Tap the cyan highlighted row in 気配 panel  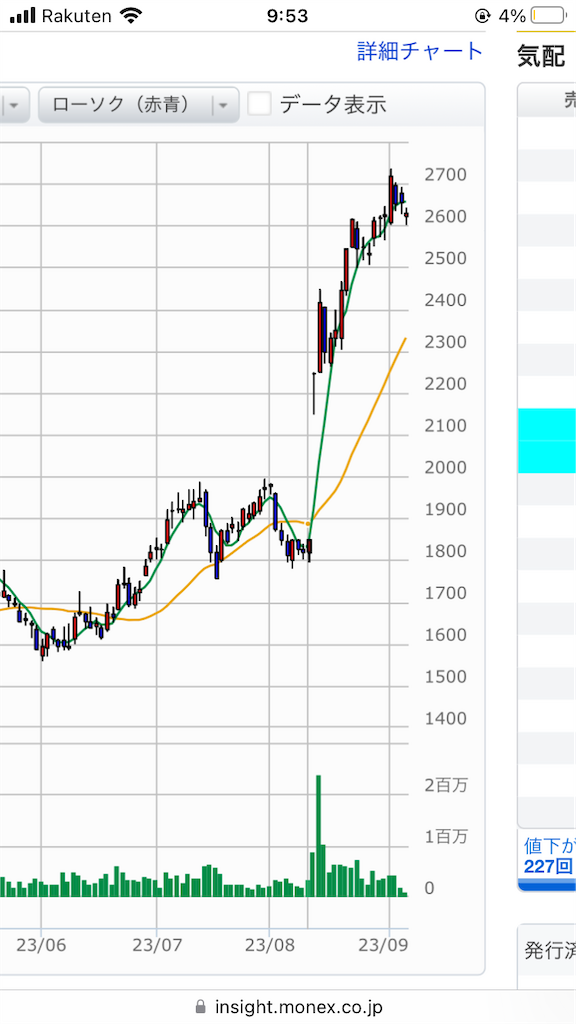547,441
